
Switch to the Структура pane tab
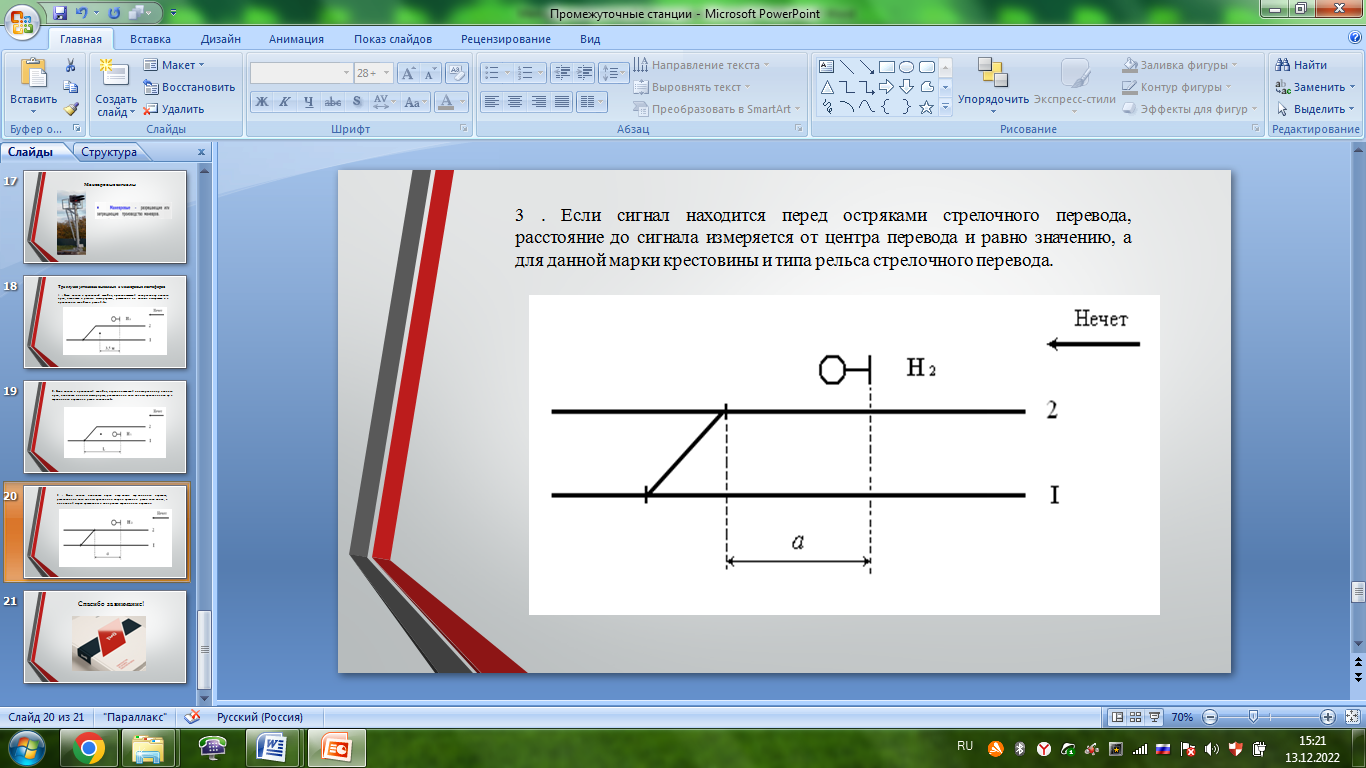coord(109,152)
